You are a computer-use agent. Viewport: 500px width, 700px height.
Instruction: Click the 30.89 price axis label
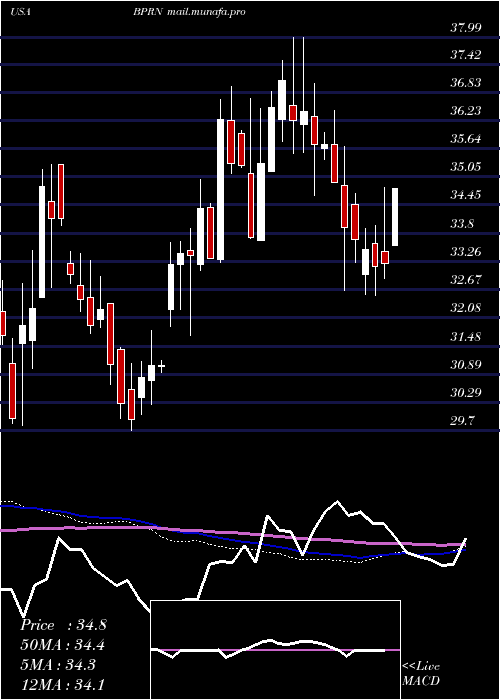point(466,365)
